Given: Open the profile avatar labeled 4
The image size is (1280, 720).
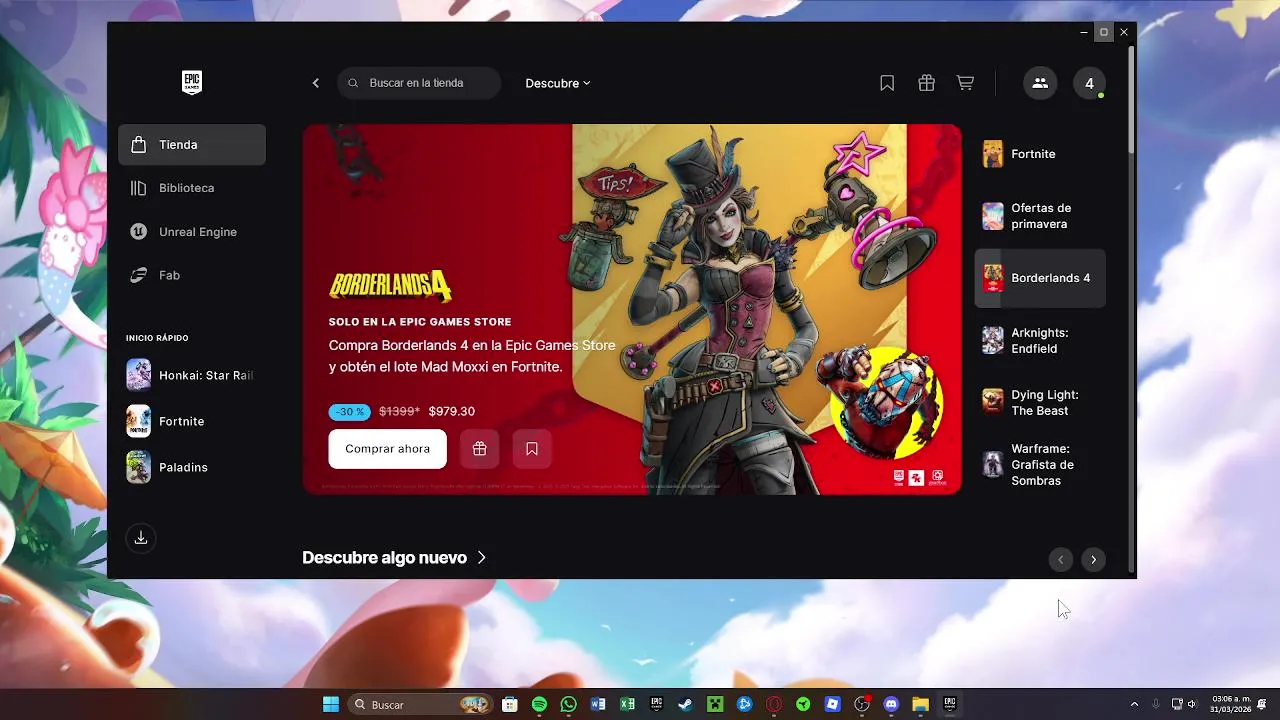Looking at the screenshot, I should tap(1089, 83).
